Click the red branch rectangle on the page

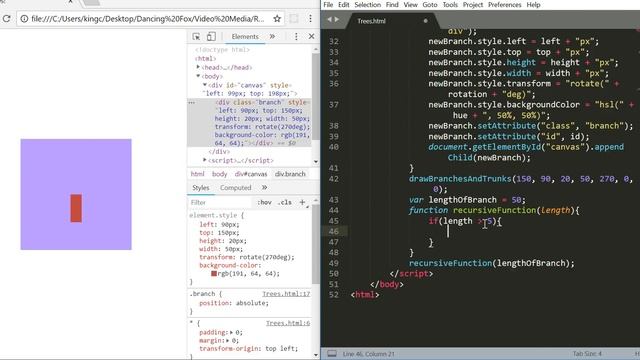click(76, 208)
